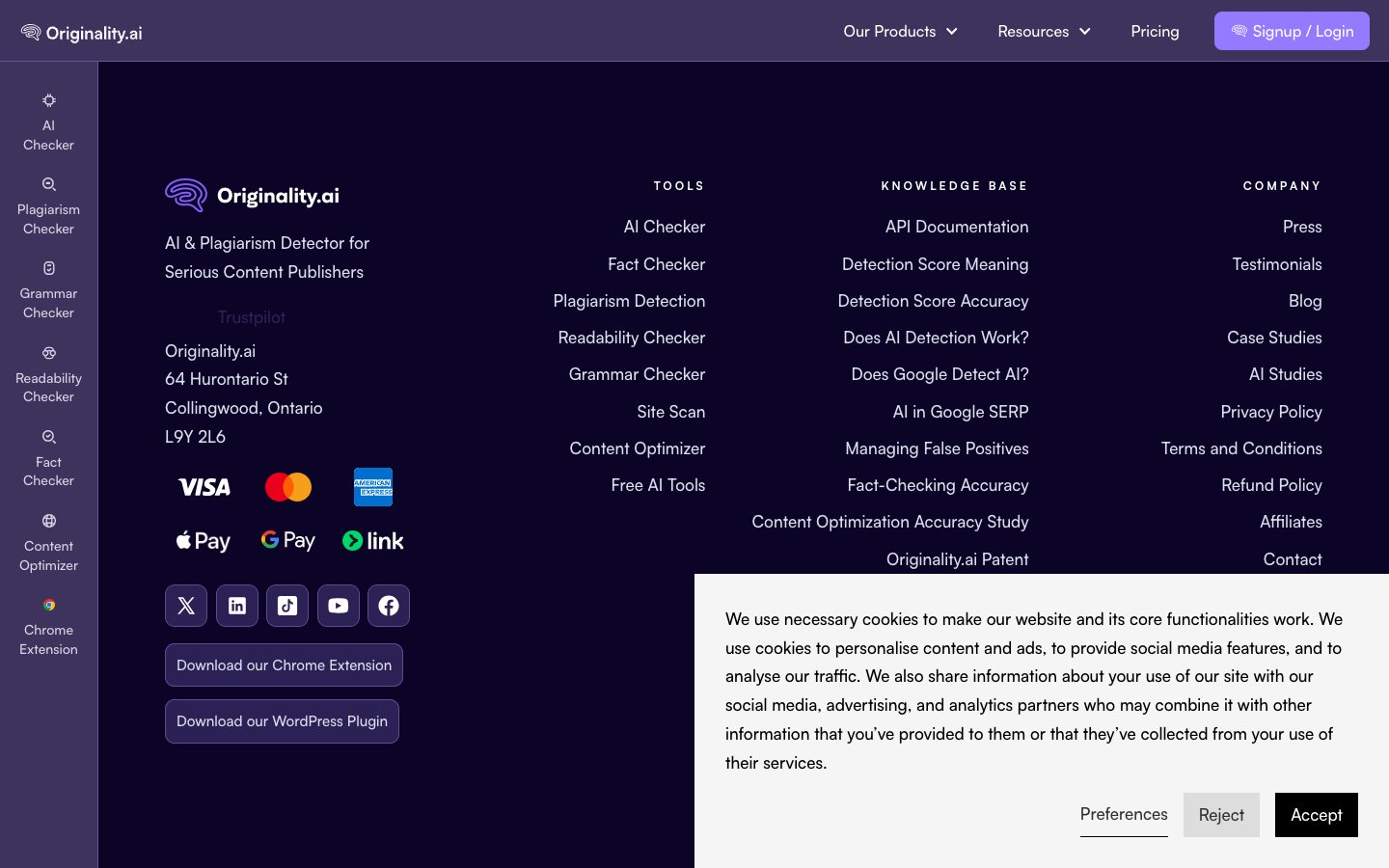Reject cookies in the banner

[1221, 815]
